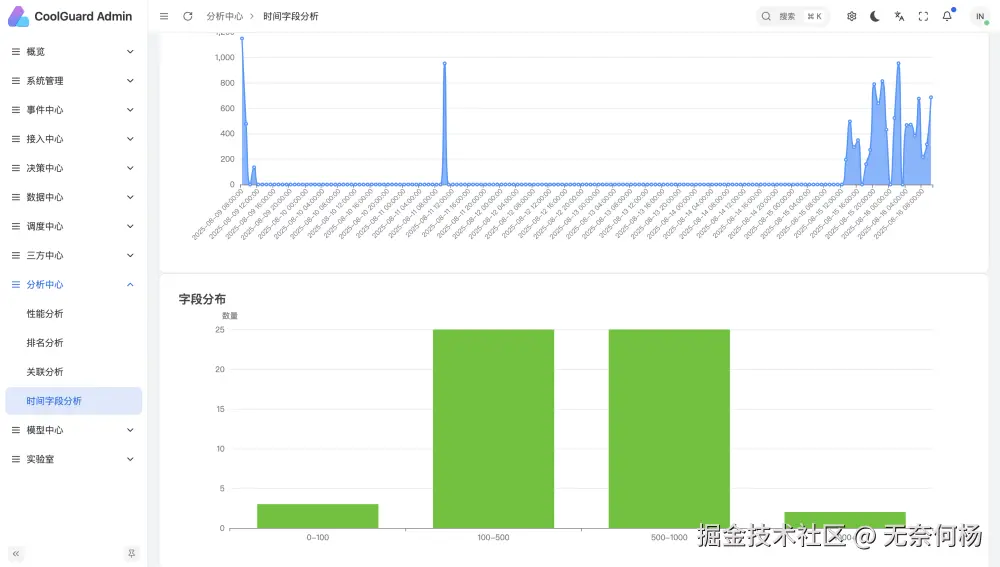Screen dimensions: 1000x567
Task: Select the 时间字段分析 submenu item
Action: click(73, 401)
